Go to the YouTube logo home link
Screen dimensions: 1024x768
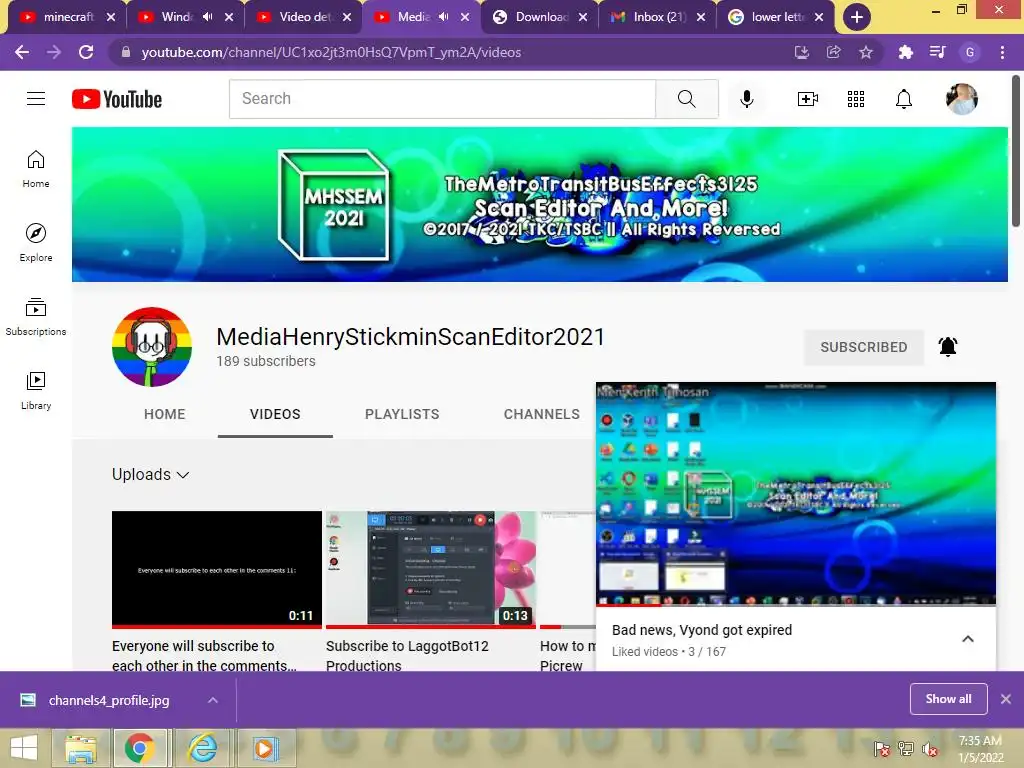117,99
